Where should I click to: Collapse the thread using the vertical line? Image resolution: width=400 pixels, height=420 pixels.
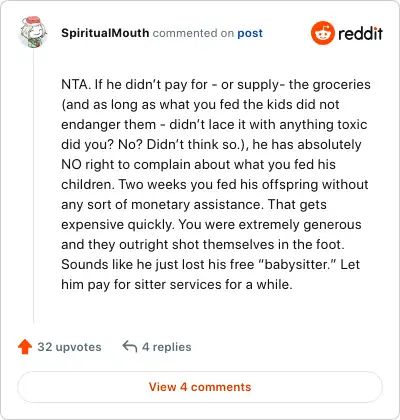(x=33, y=187)
